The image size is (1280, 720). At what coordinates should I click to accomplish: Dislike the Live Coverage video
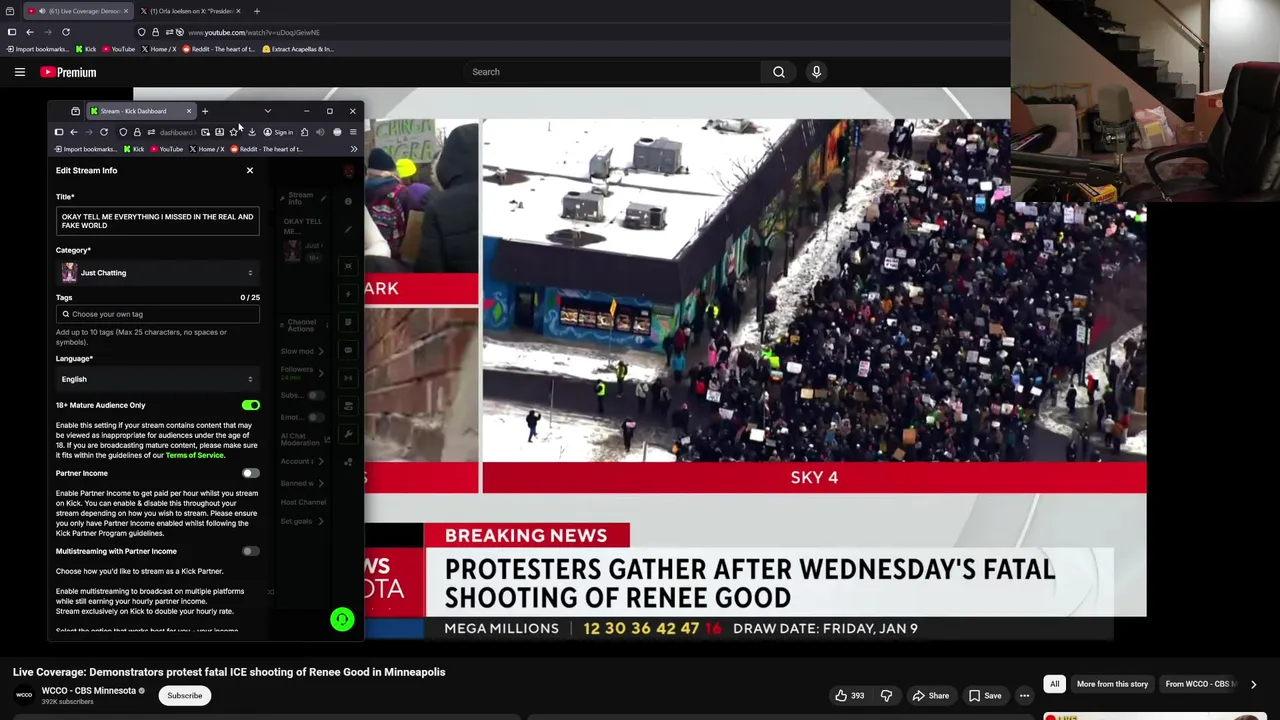(886, 696)
